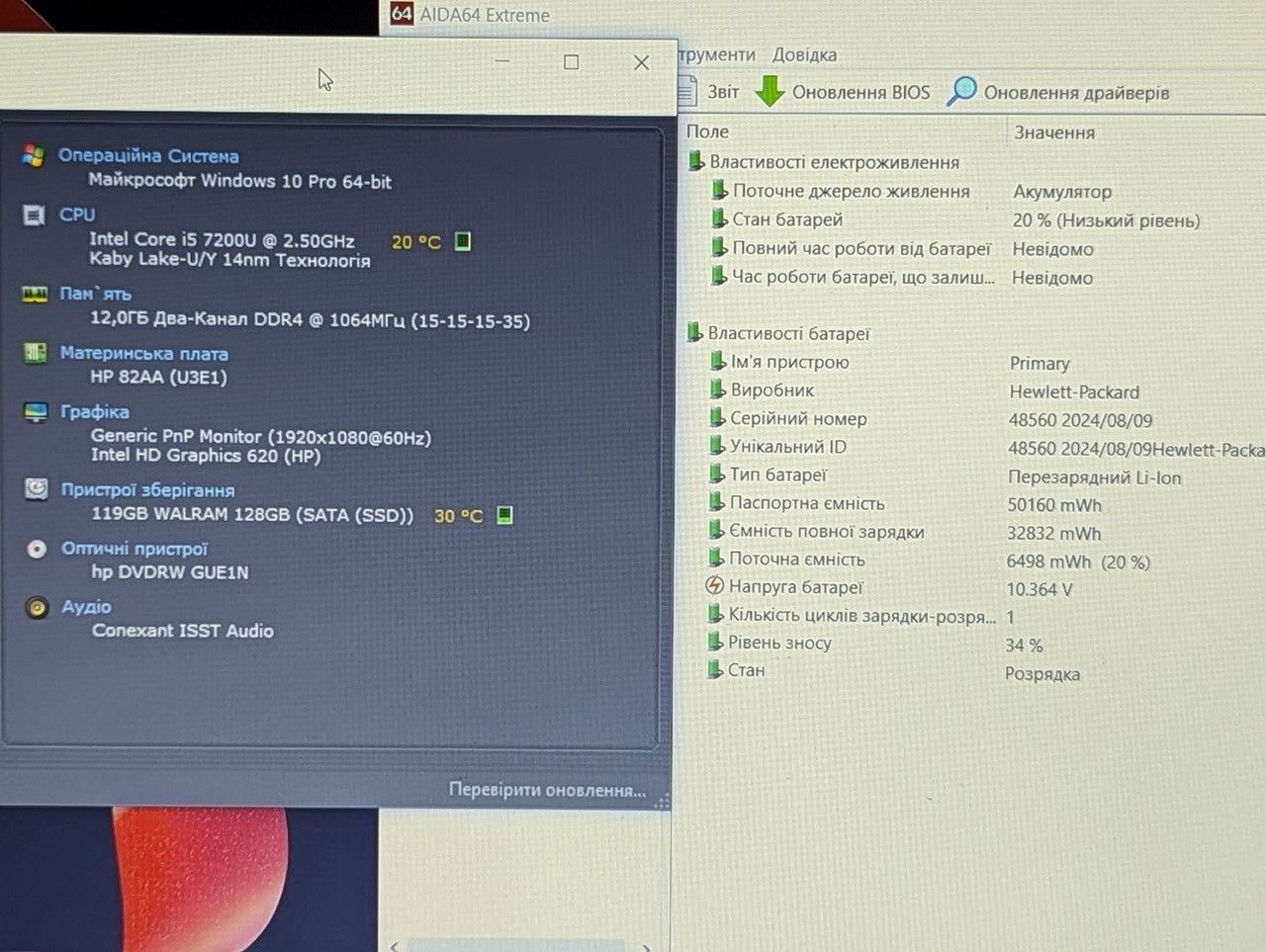Select the Унікальний ID row label
This screenshot has width=1266, height=952.
pos(788,447)
